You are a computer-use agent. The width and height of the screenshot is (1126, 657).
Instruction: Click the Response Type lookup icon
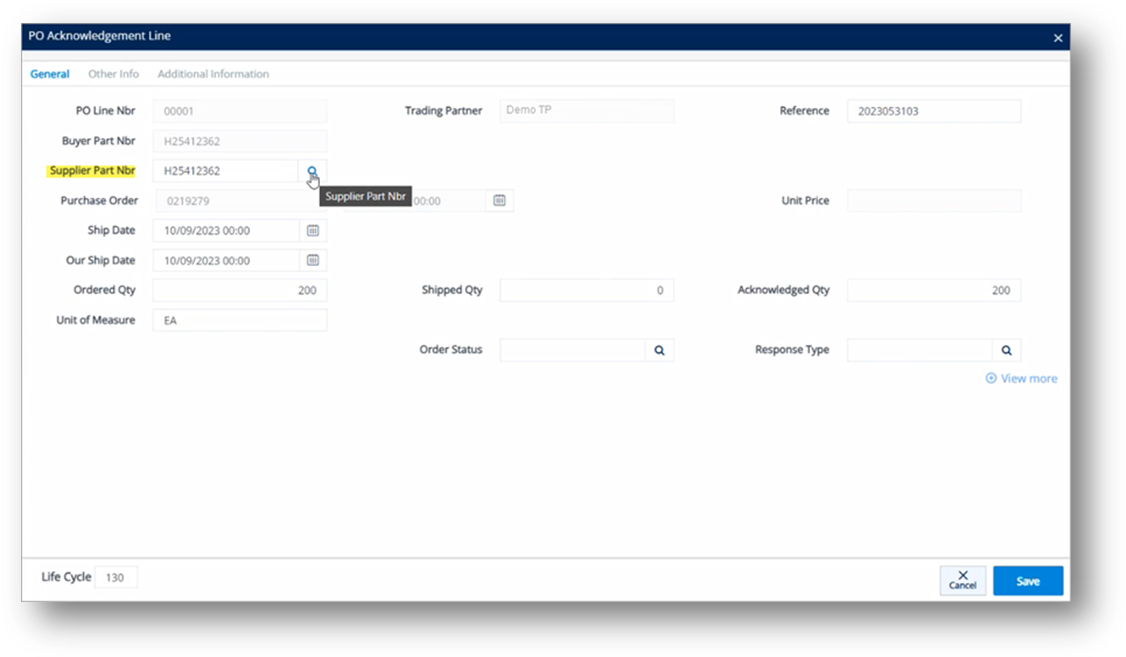1006,350
